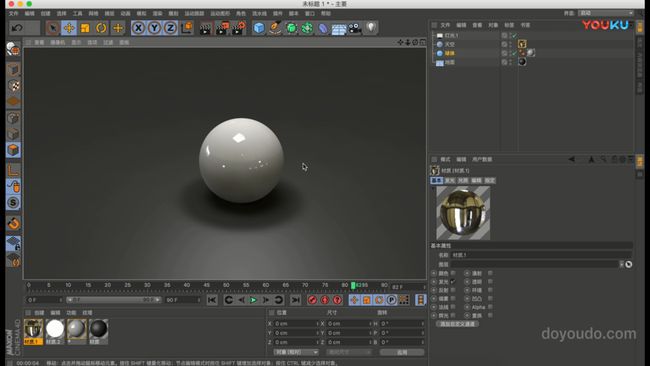Click the preview range slider bar
Viewport: 650px width, 366px height.
[x=114, y=300]
